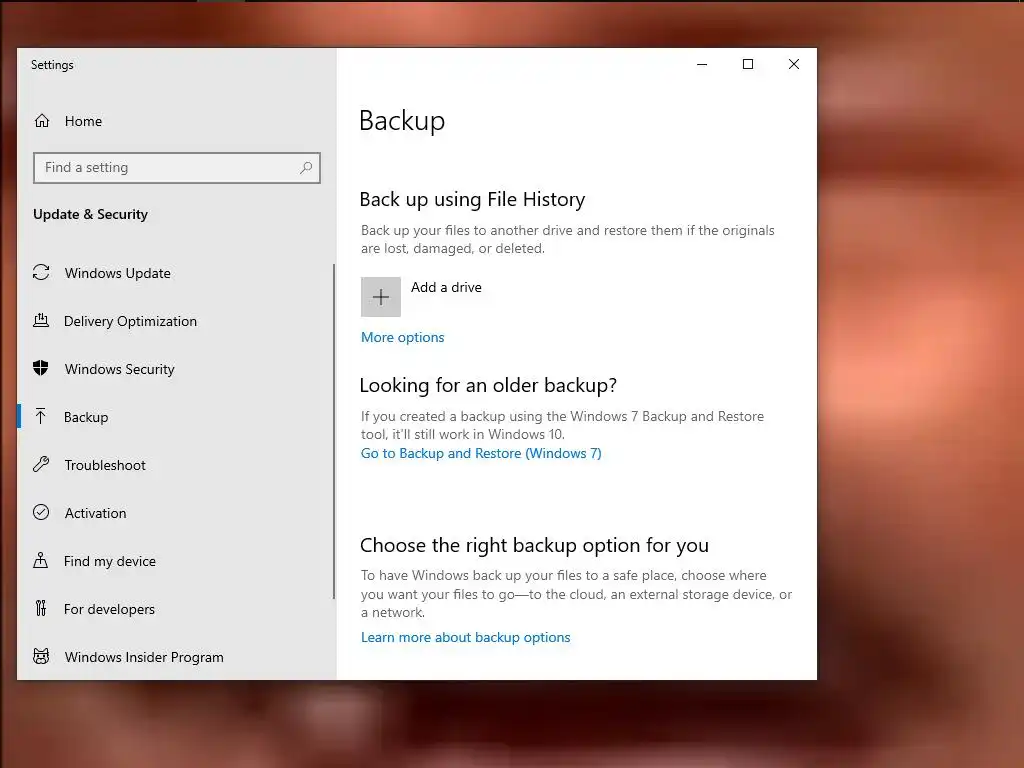The image size is (1024, 768).
Task: Focus the Find a setting search field
Action: tap(177, 168)
